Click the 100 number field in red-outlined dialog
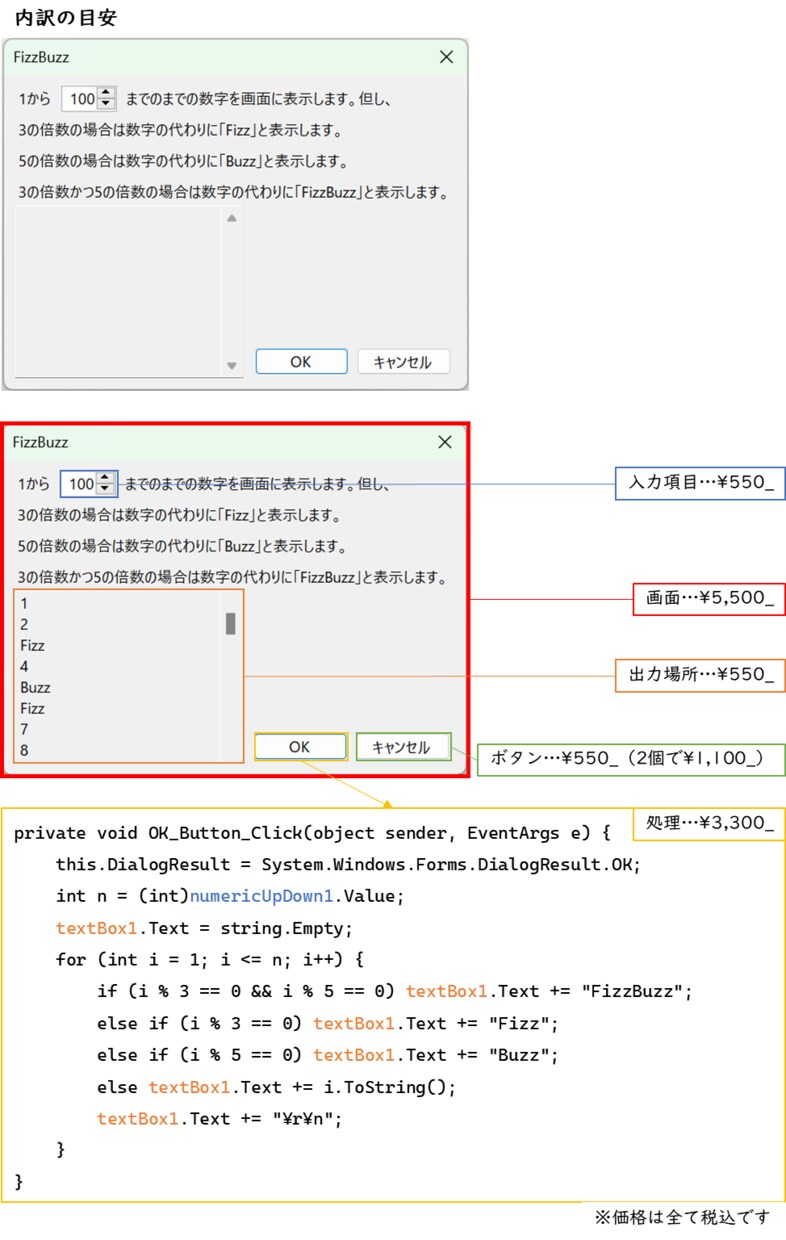This screenshot has width=786, height=1240. [x=79, y=484]
